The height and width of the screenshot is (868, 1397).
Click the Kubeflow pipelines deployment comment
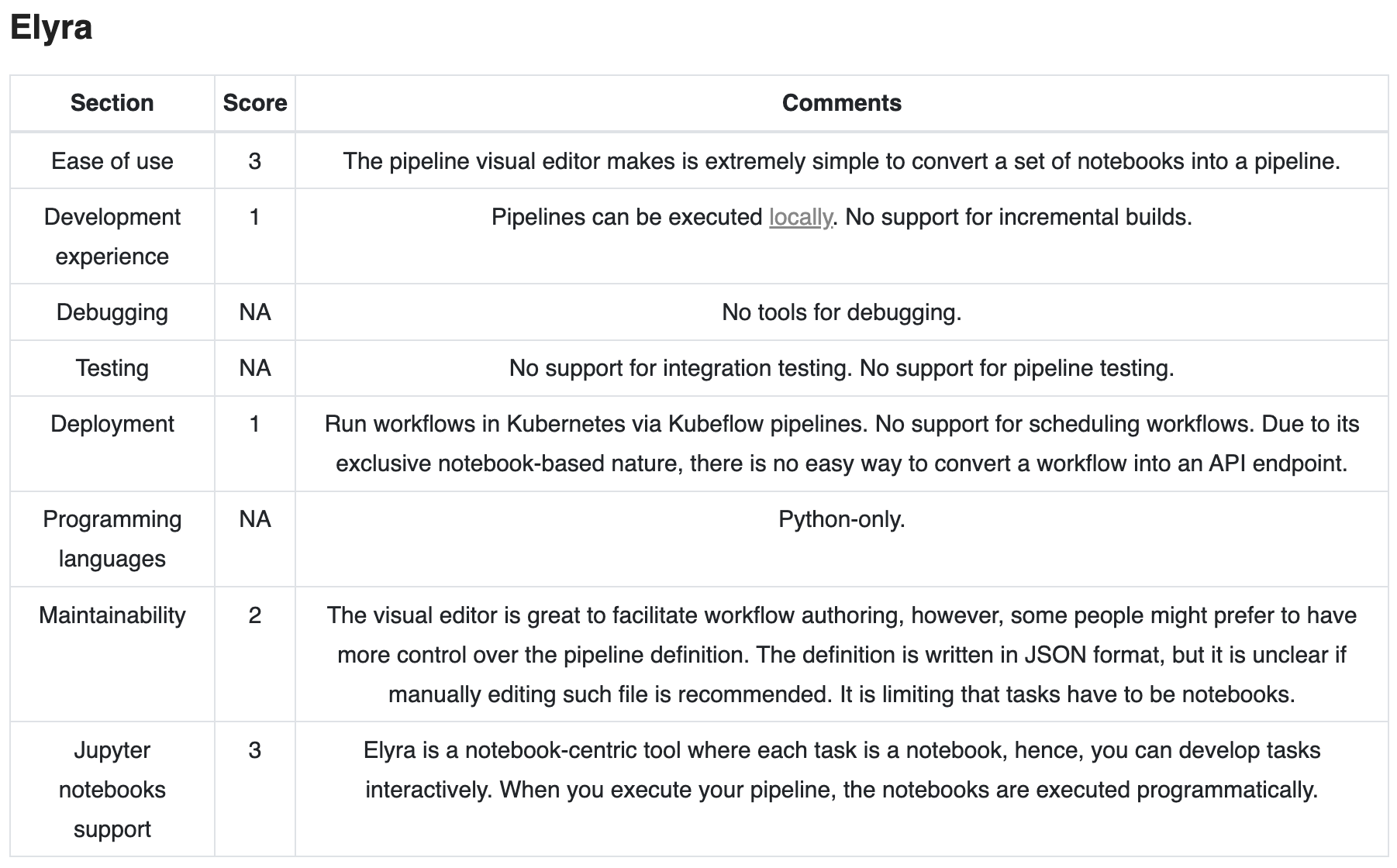841,443
